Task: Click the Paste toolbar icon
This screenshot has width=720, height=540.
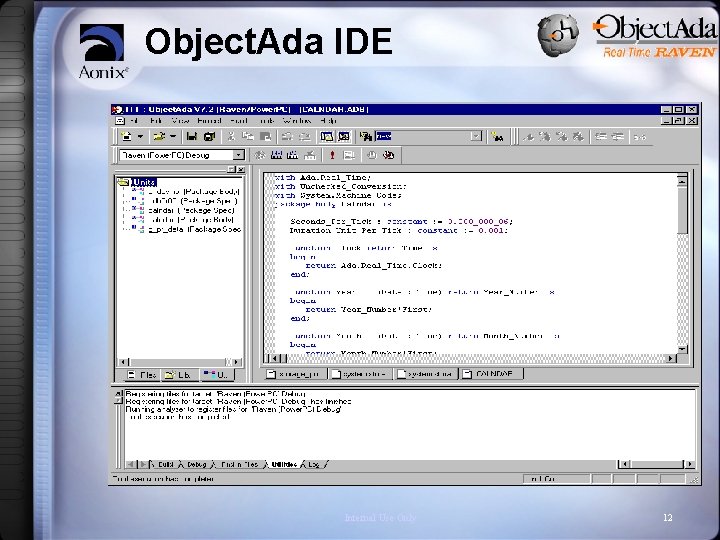Action: [265, 136]
